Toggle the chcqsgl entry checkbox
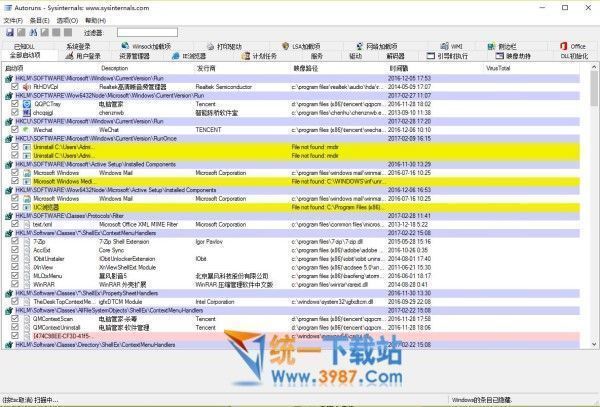This screenshot has width=600, height=407. [15, 112]
